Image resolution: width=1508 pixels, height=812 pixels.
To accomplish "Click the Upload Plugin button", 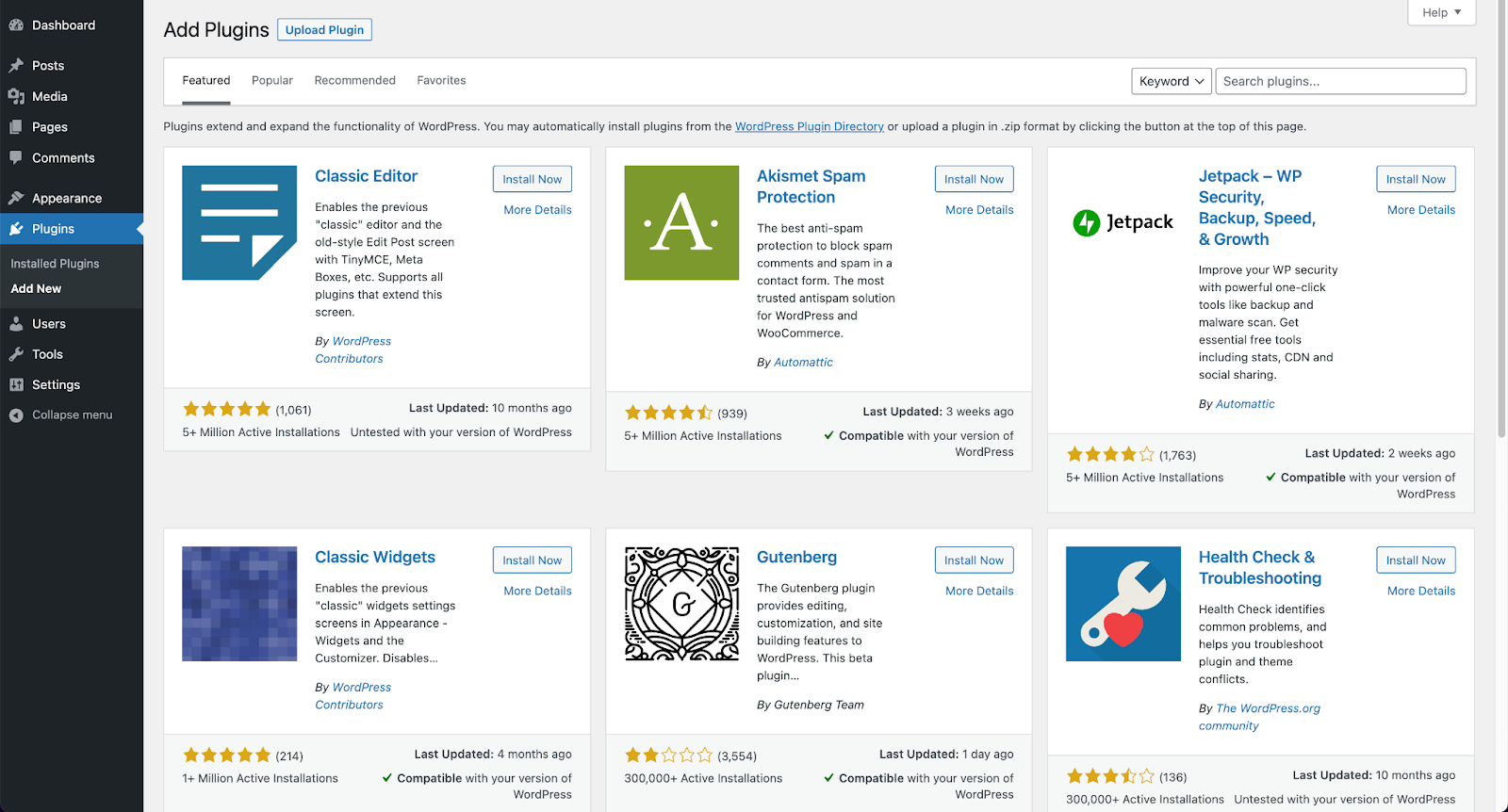I will [324, 30].
